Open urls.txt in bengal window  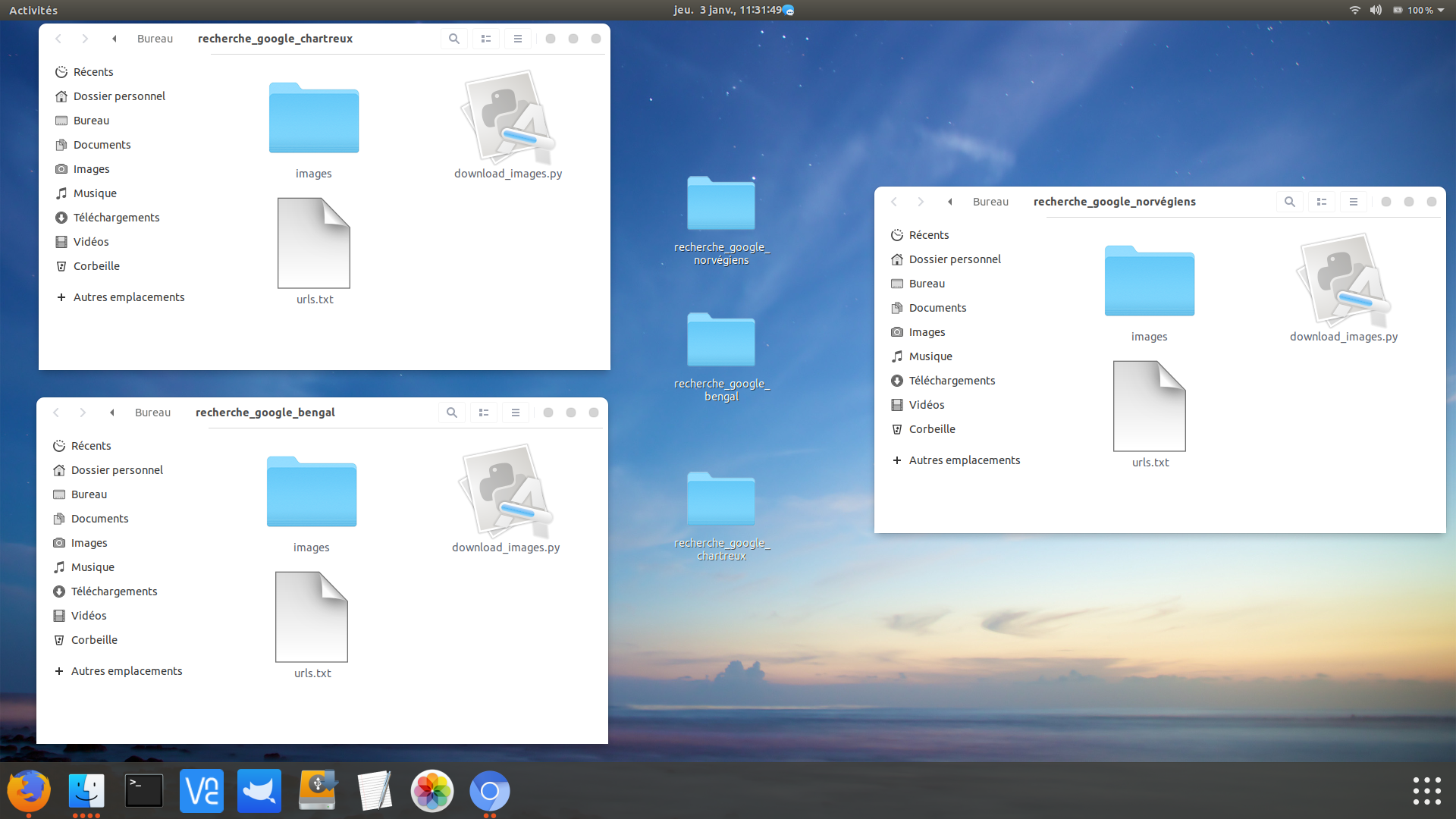[312, 620]
